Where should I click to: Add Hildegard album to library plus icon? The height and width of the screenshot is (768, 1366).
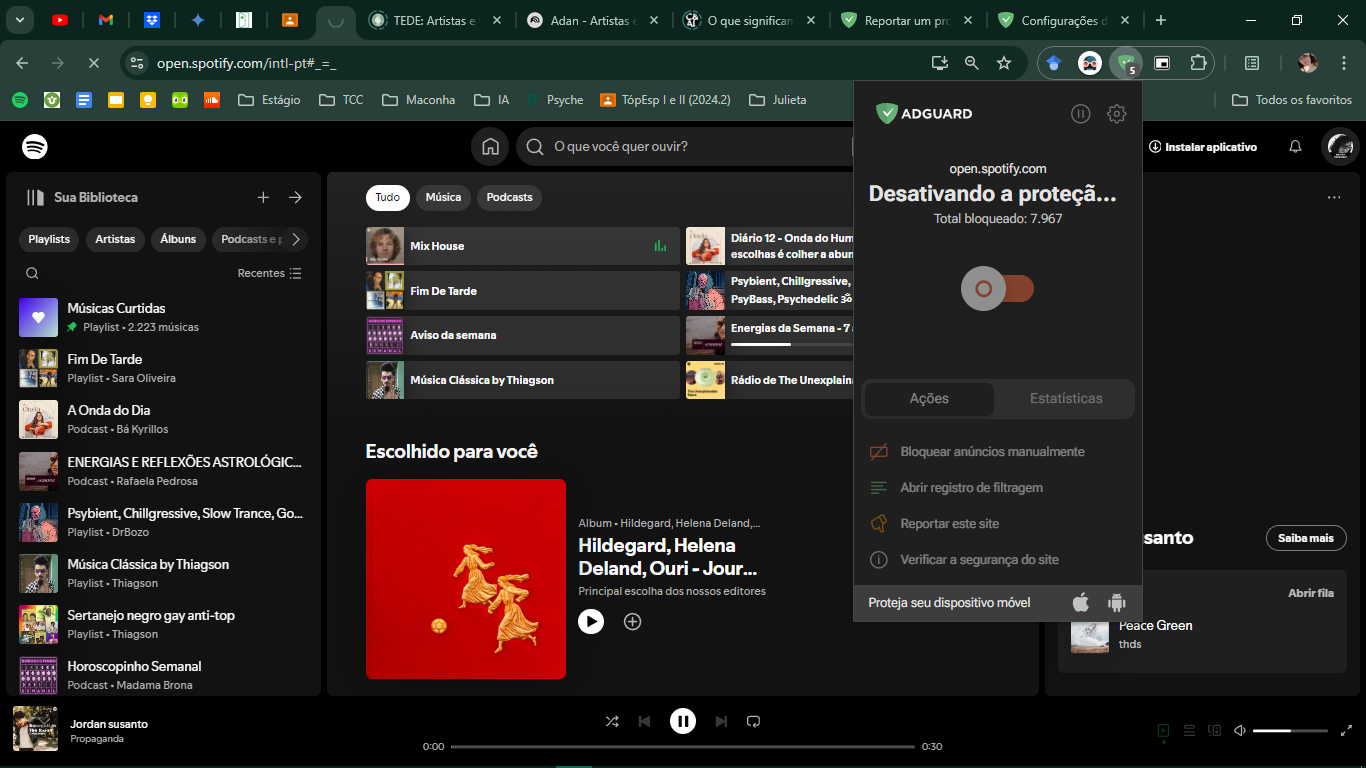point(632,622)
